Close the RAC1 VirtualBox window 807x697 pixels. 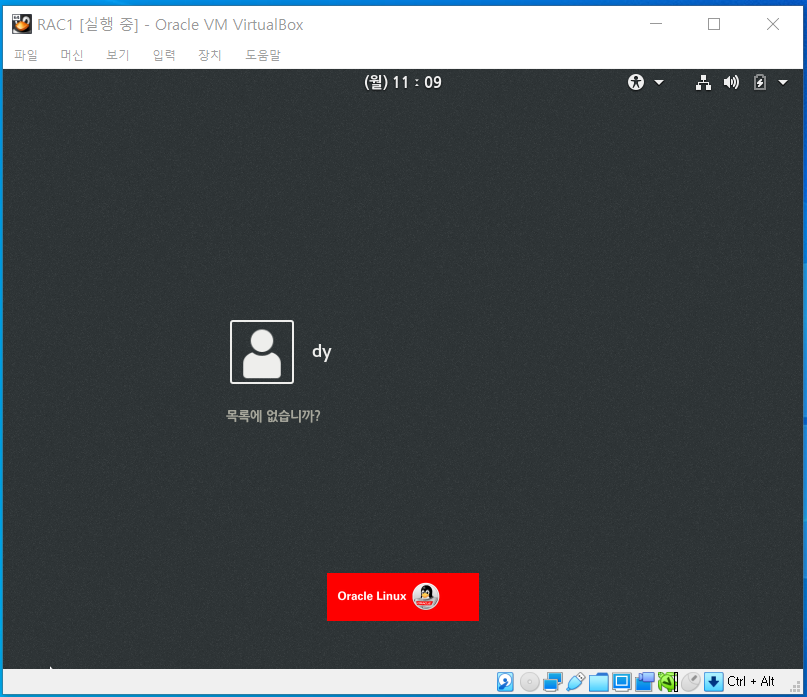point(773,24)
